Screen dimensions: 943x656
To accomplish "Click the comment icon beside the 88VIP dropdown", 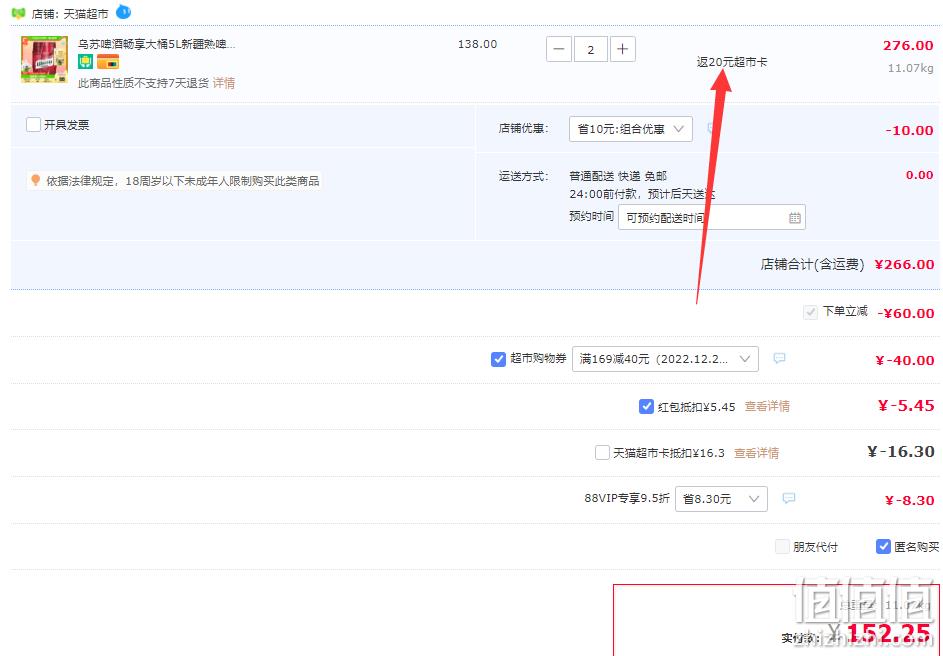I will pyautogui.click(x=788, y=498).
